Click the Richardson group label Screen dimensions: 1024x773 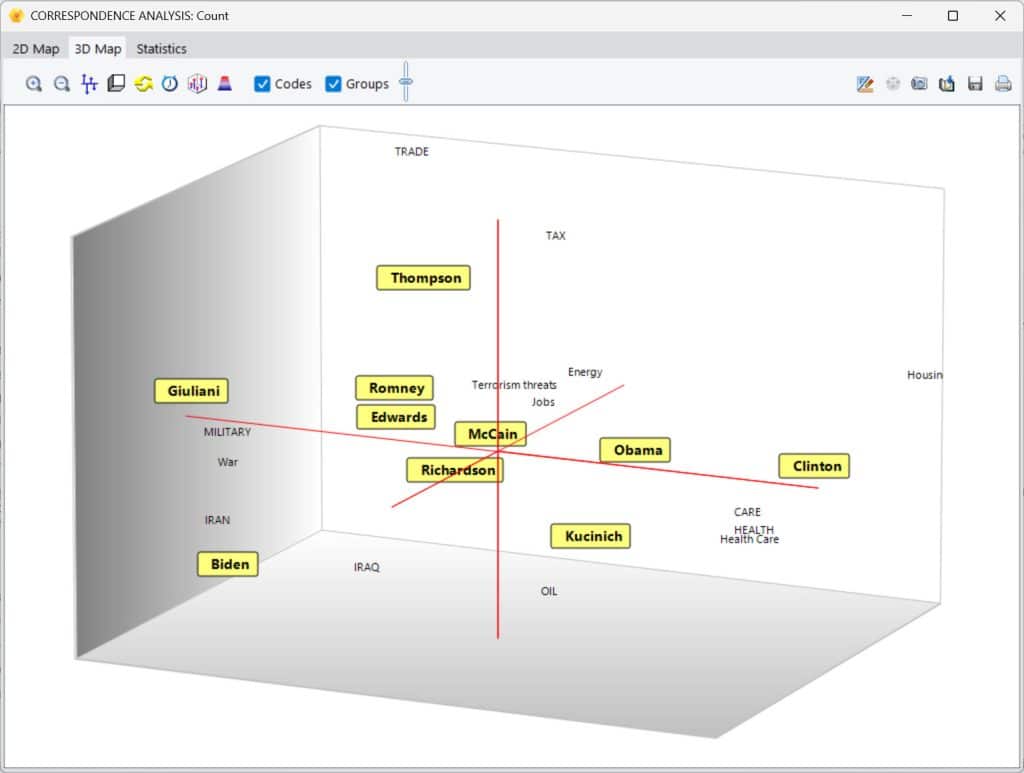click(x=455, y=470)
